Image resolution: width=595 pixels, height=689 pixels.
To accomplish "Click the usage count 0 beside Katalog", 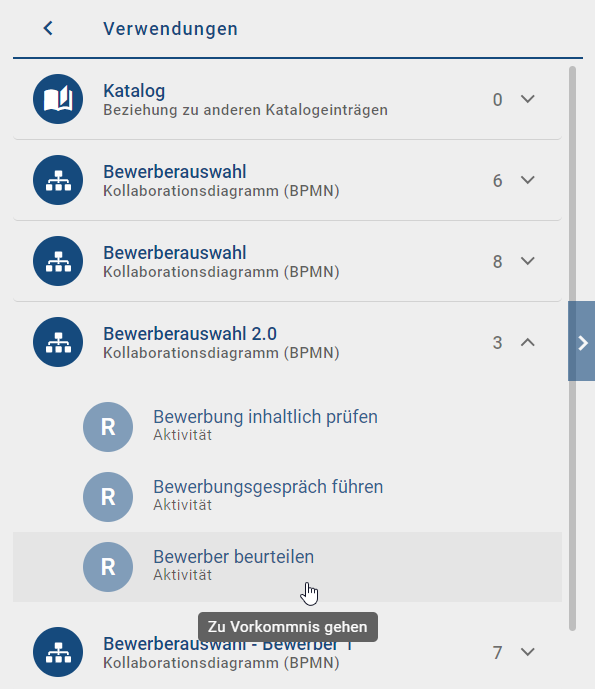I will coord(497,100).
